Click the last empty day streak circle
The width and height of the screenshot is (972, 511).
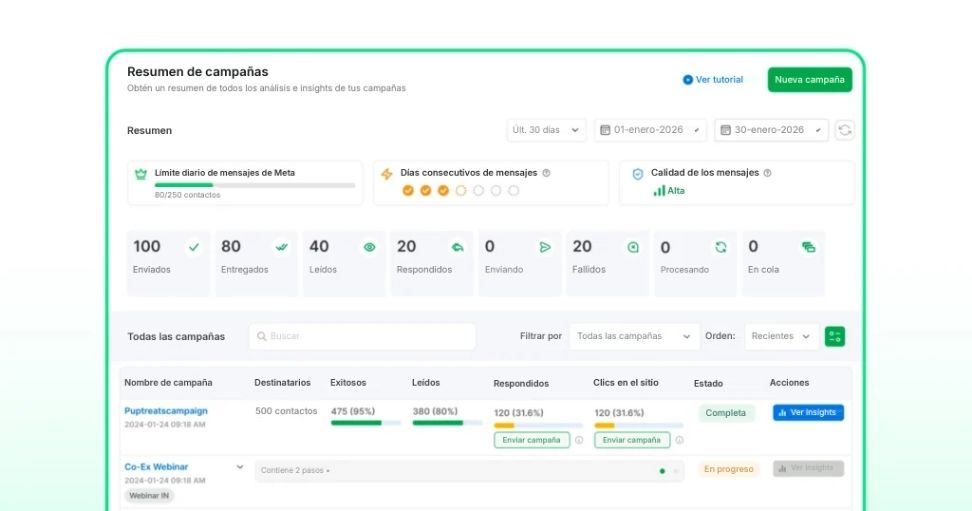(x=513, y=190)
